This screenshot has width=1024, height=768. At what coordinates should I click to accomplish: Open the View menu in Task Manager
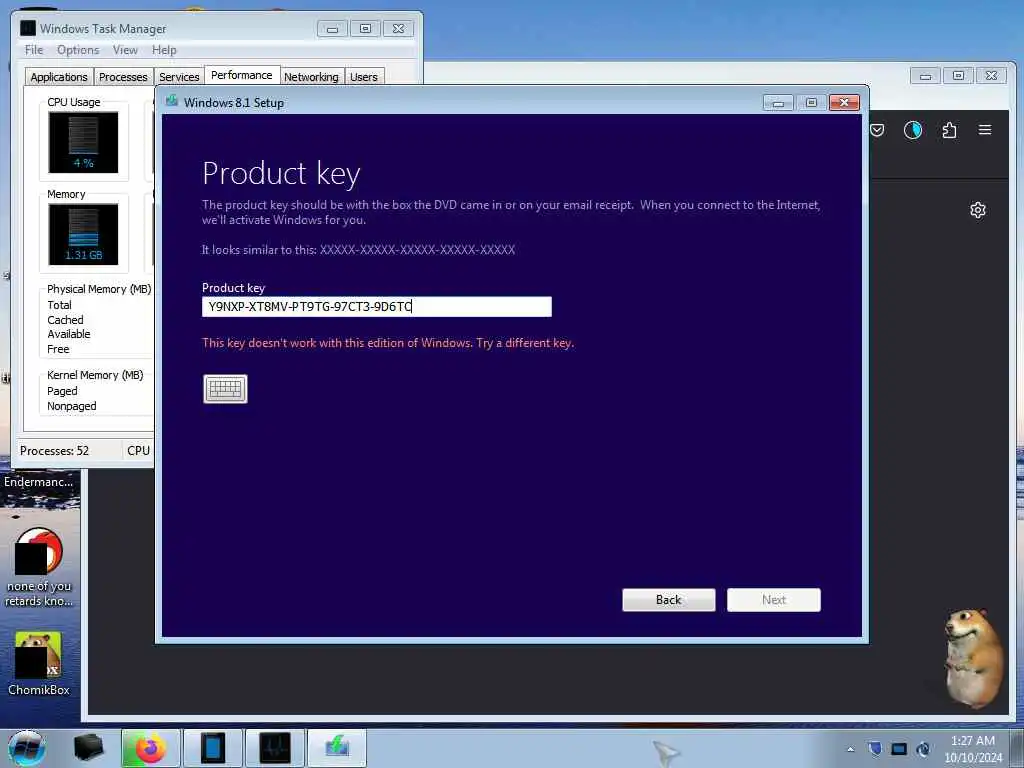(x=125, y=50)
